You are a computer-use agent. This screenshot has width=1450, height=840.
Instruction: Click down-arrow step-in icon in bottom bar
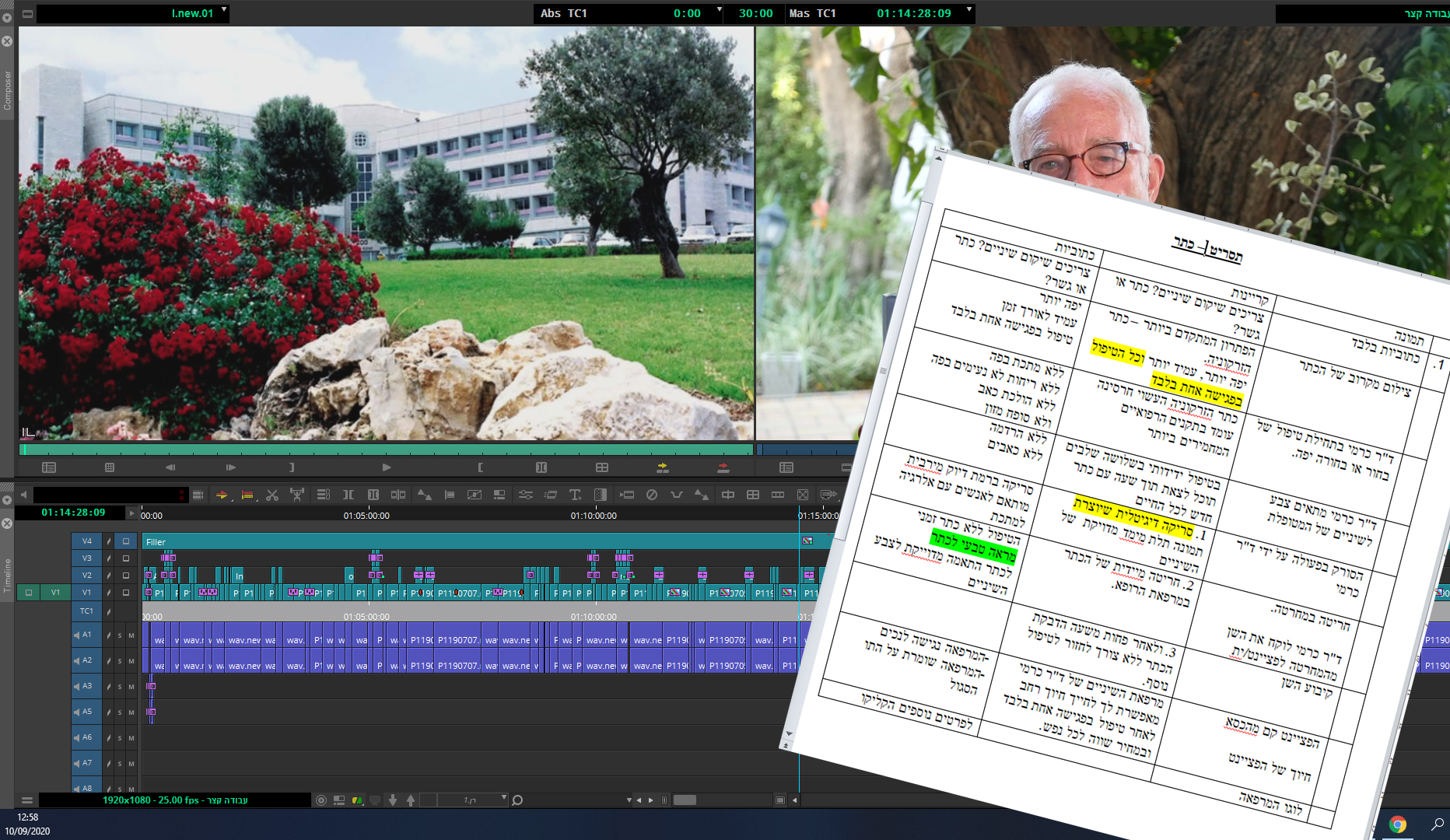(393, 800)
